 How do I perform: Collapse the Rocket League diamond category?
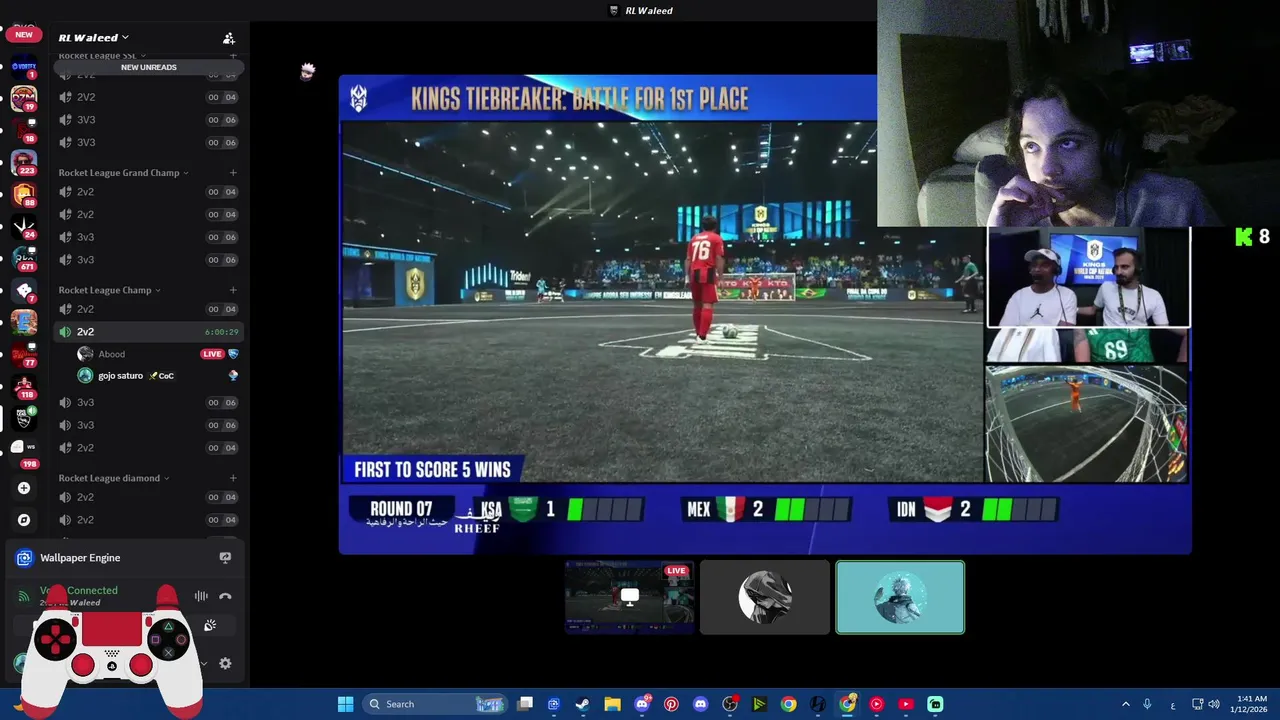pyautogui.click(x=114, y=478)
